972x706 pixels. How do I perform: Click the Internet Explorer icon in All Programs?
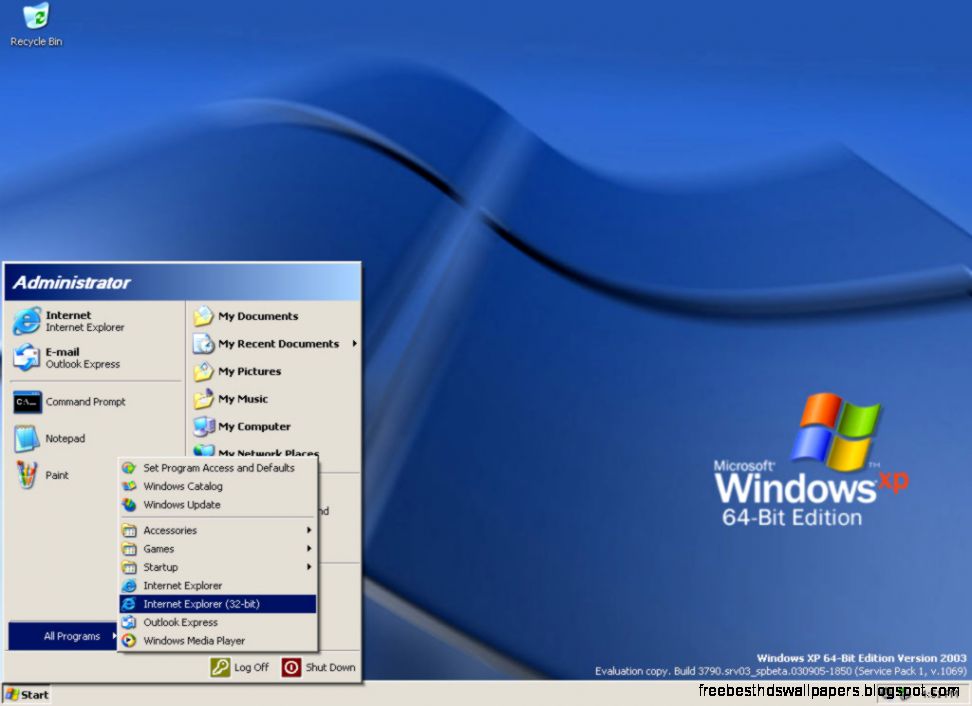(129, 586)
